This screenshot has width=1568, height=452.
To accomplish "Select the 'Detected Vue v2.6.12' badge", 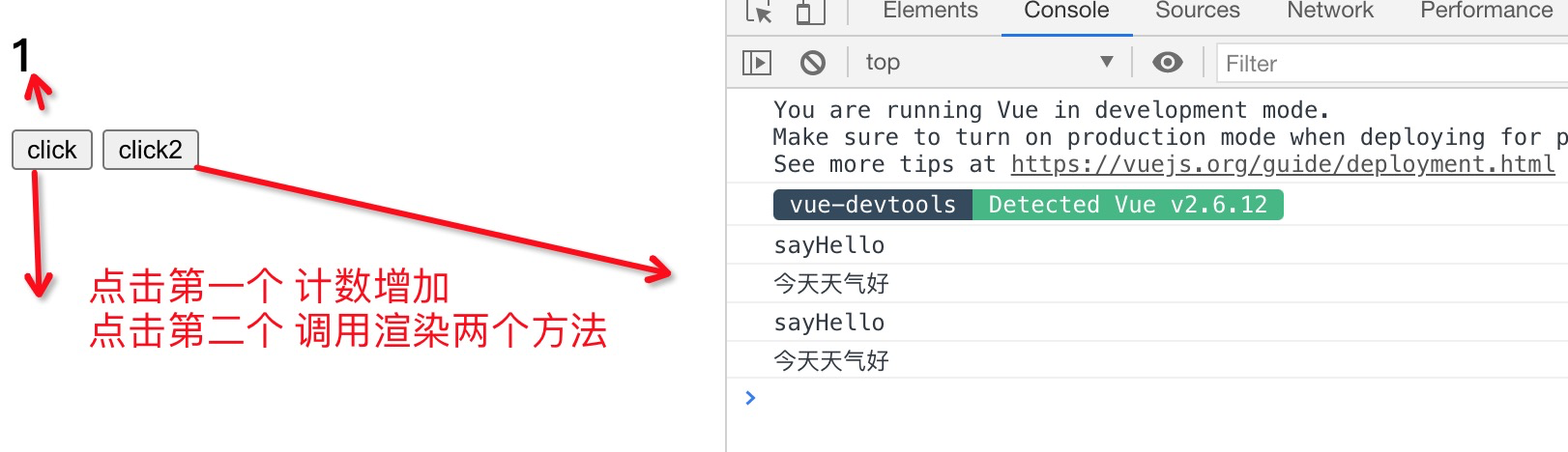I will click(1127, 205).
